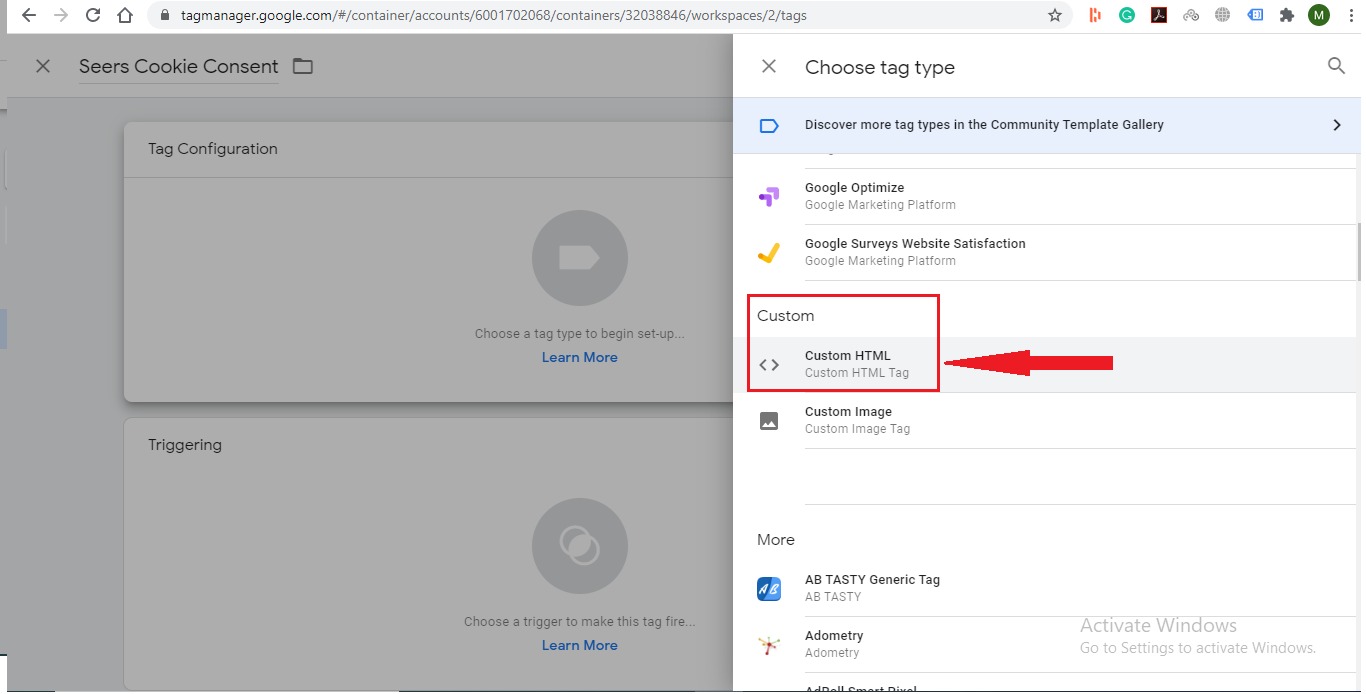
Task: Close the Choose tag type panel
Action: click(769, 66)
